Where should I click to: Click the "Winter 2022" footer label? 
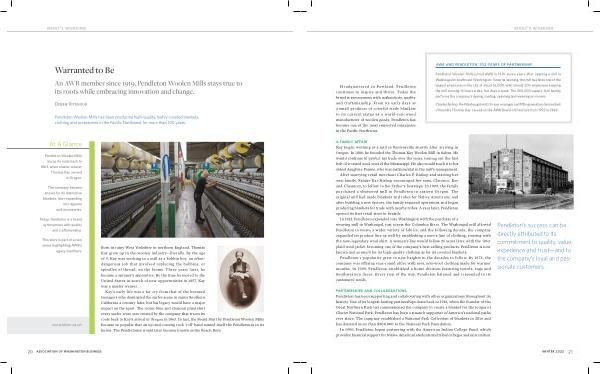pos(553,351)
